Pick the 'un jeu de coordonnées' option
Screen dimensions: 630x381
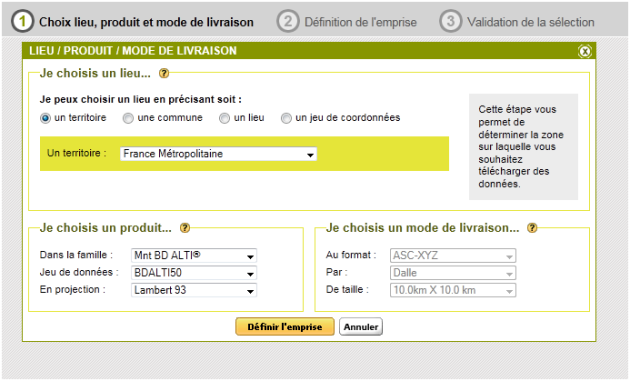pyautogui.click(x=286, y=118)
